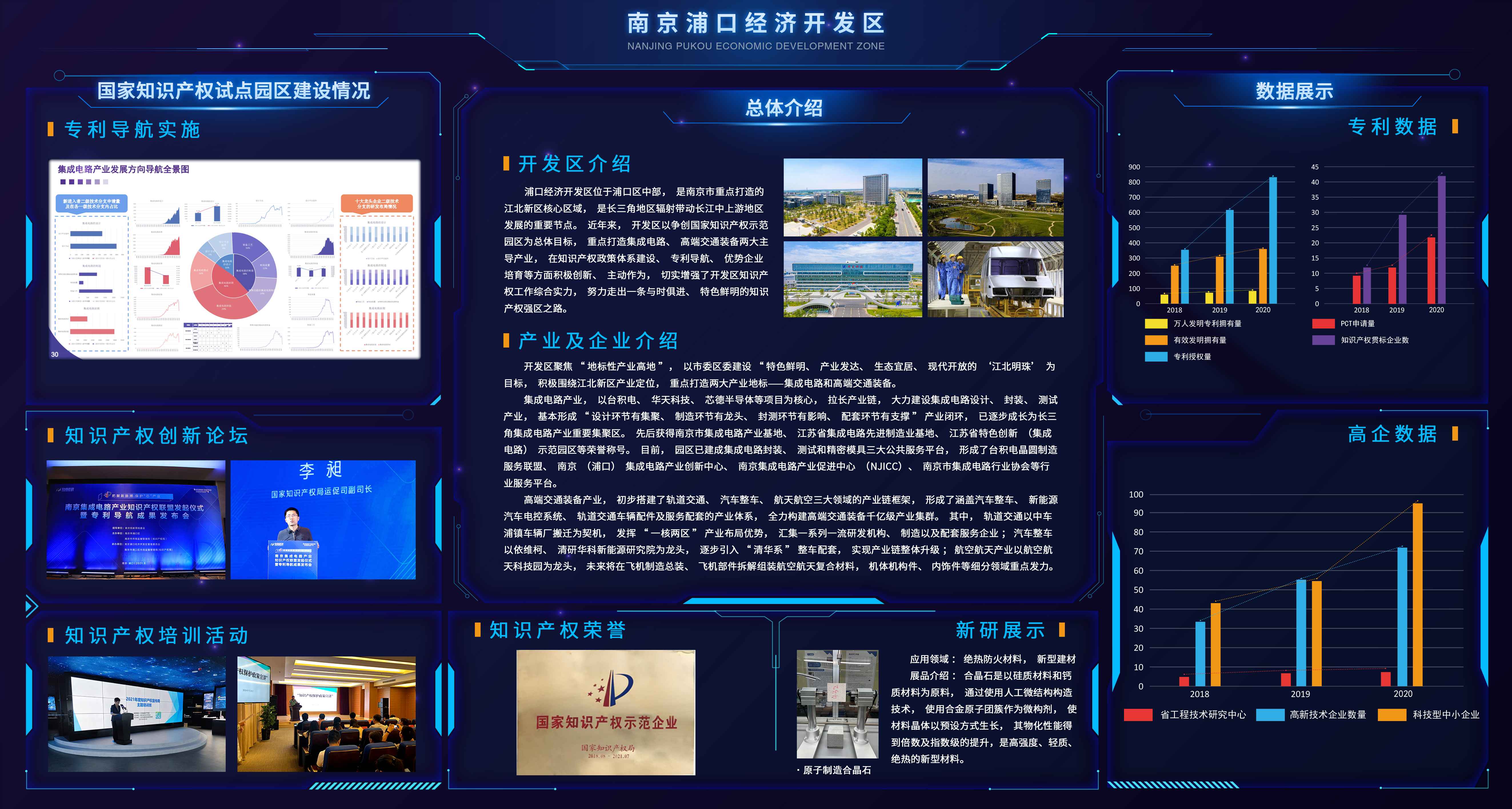Open the 集成电路产业发展方向导航全景图 thumbnail
Image resolution: width=1512 pixels, height=809 pixels.
coord(235,259)
